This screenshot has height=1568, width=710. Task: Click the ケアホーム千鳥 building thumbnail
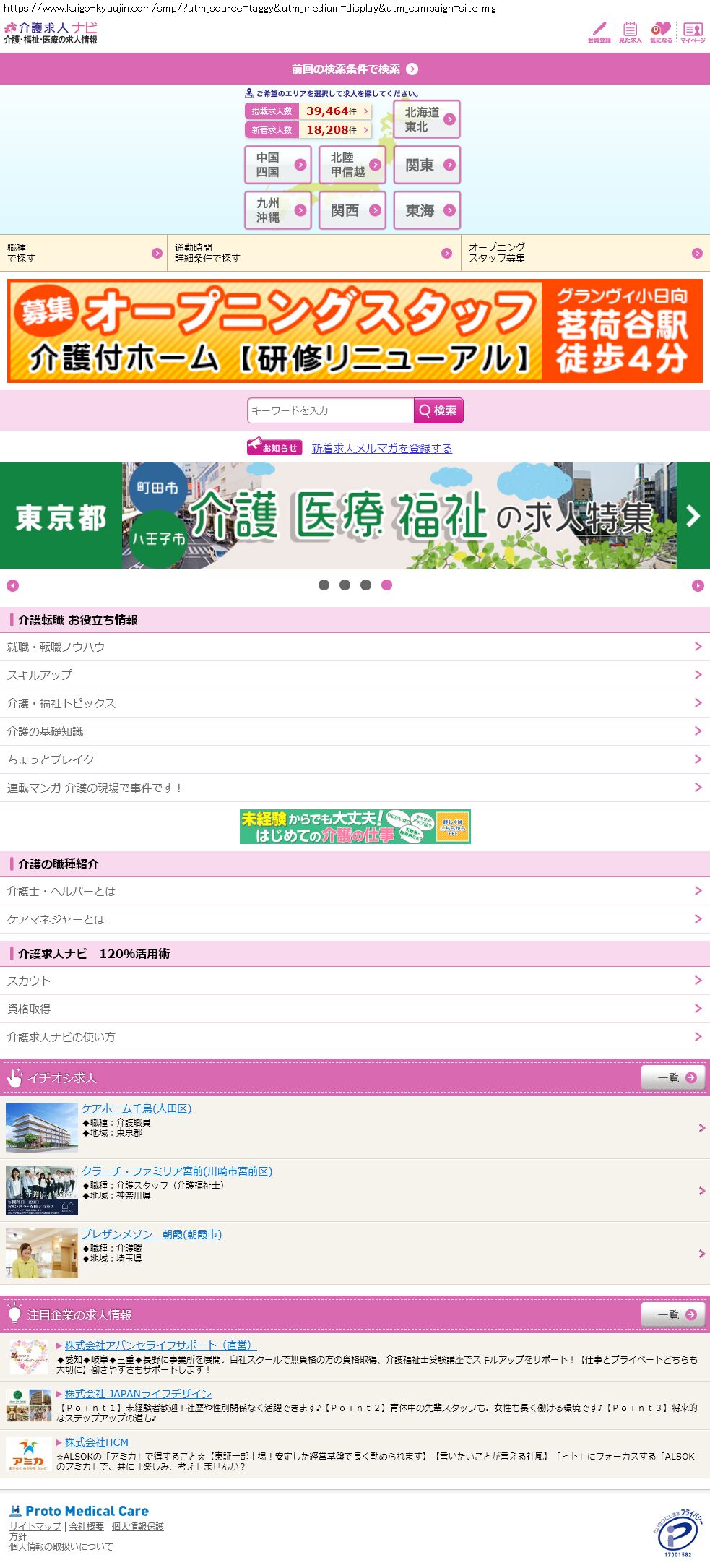(x=42, y=1127)
